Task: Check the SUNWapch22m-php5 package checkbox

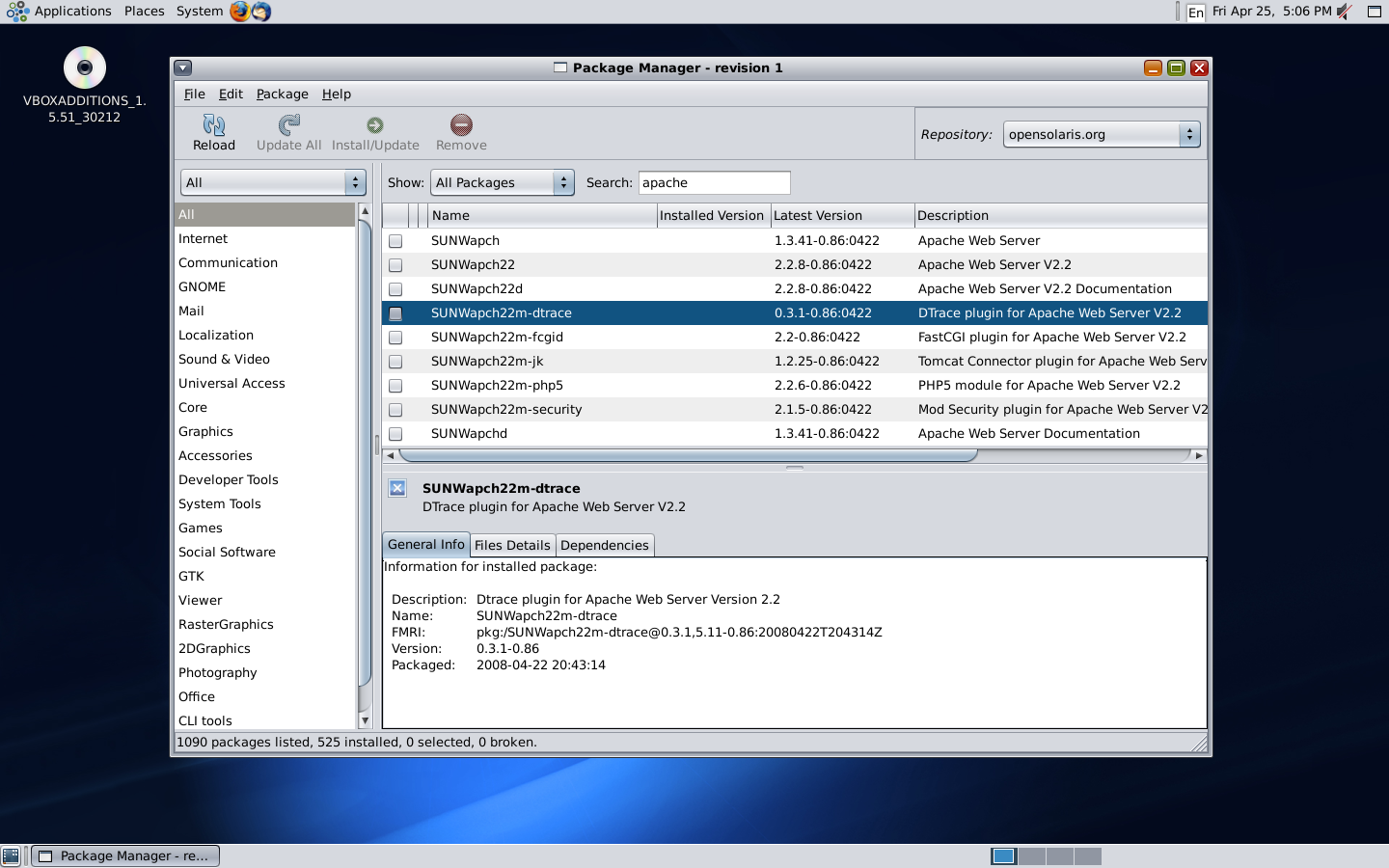Action: (395, 386)
